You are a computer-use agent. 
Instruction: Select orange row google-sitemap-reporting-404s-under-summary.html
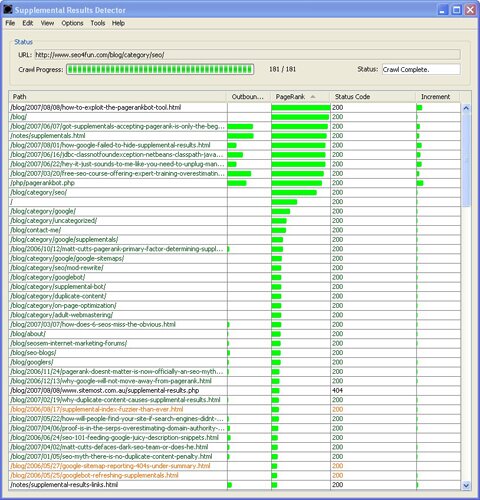tap(235, 466)
